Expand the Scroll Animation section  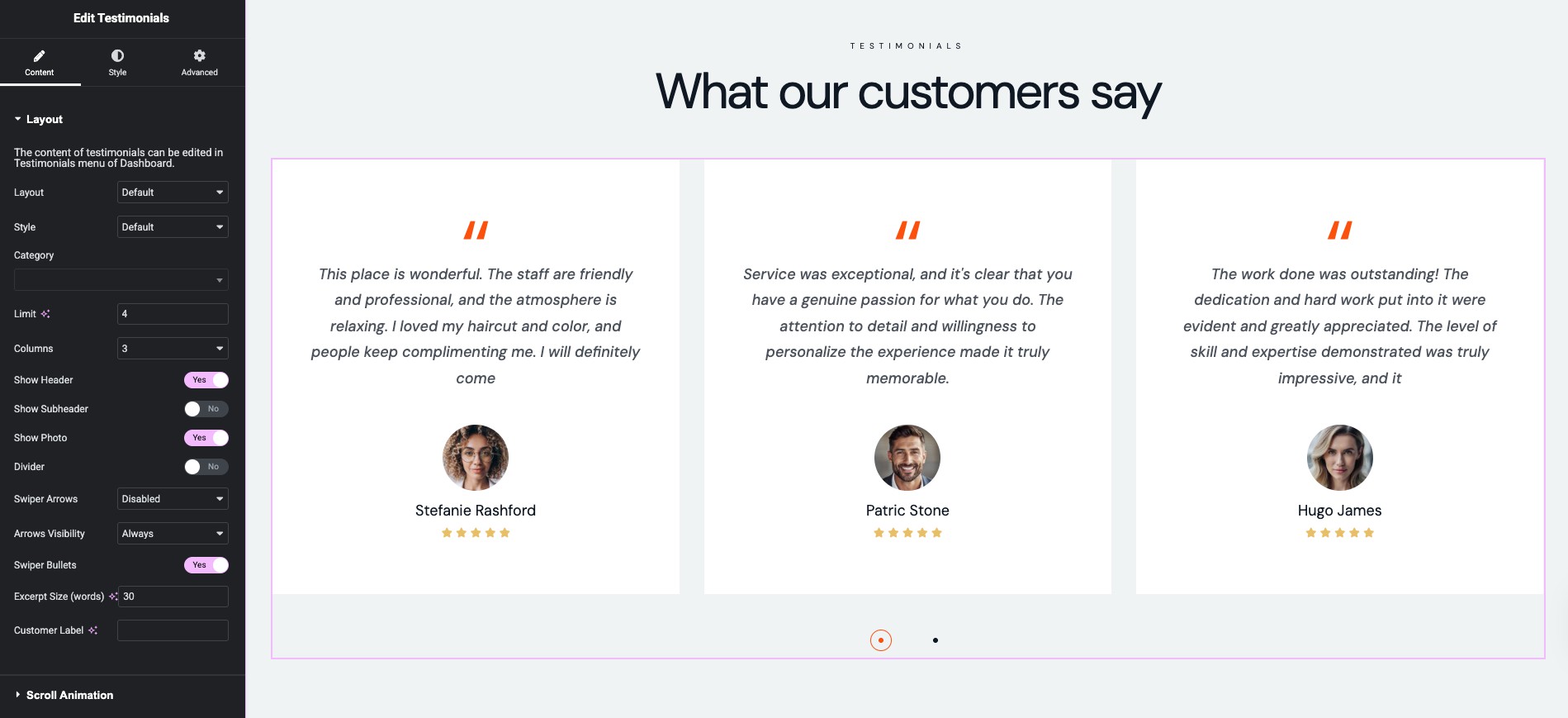(x=69, y=695)
